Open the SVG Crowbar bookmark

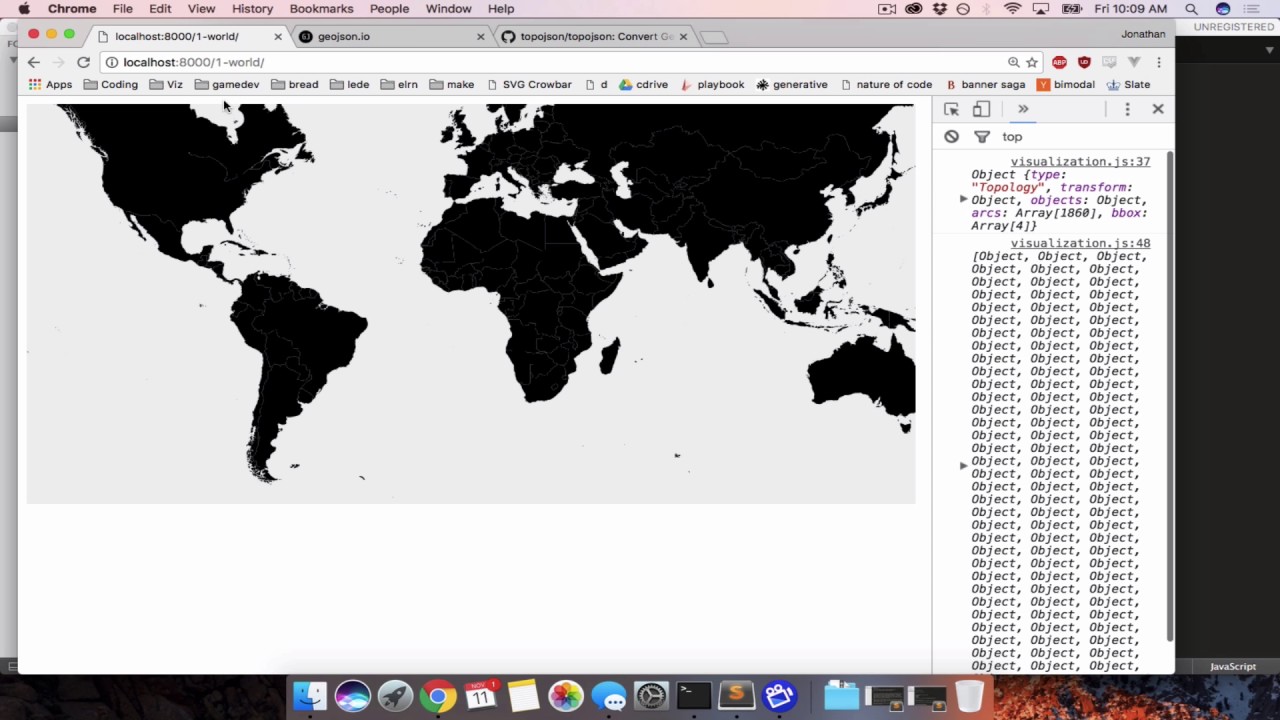point(528,85)
